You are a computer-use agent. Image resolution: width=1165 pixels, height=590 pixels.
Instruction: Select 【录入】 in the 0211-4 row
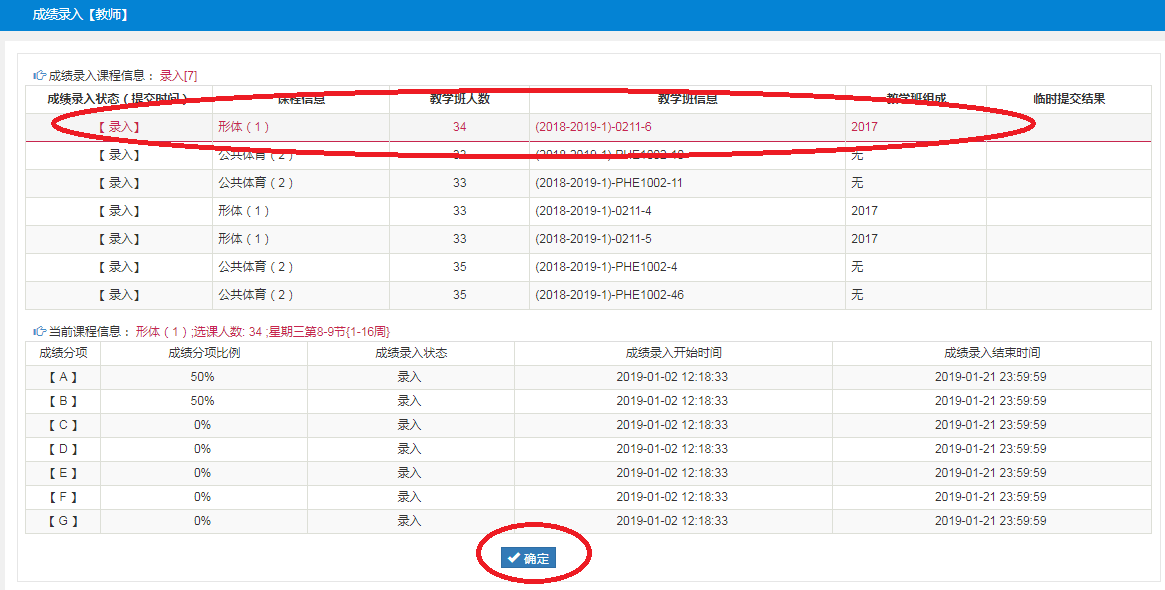119,211
